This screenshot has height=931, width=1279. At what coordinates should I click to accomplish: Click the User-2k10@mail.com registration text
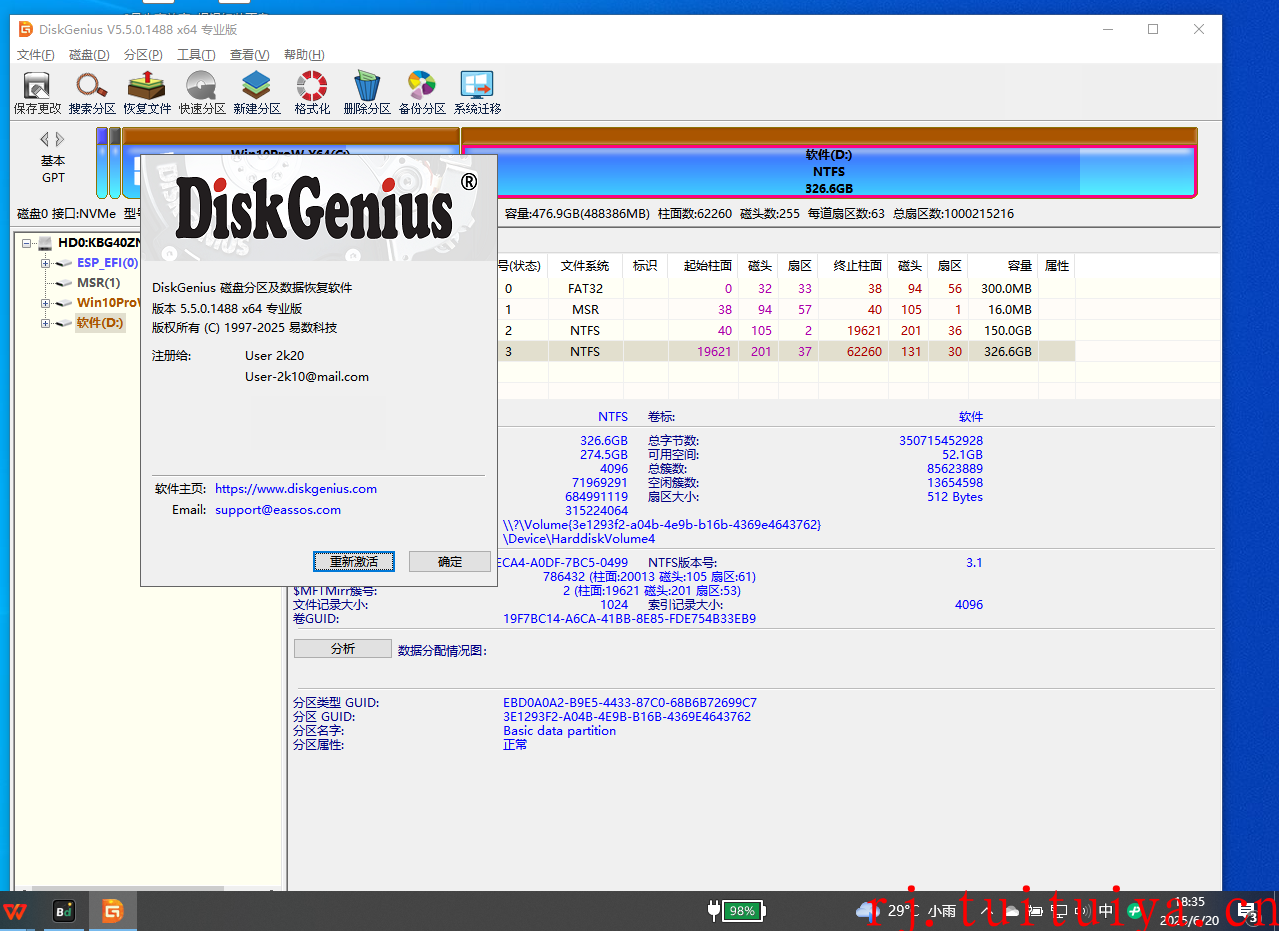click(x=307, y=377)
